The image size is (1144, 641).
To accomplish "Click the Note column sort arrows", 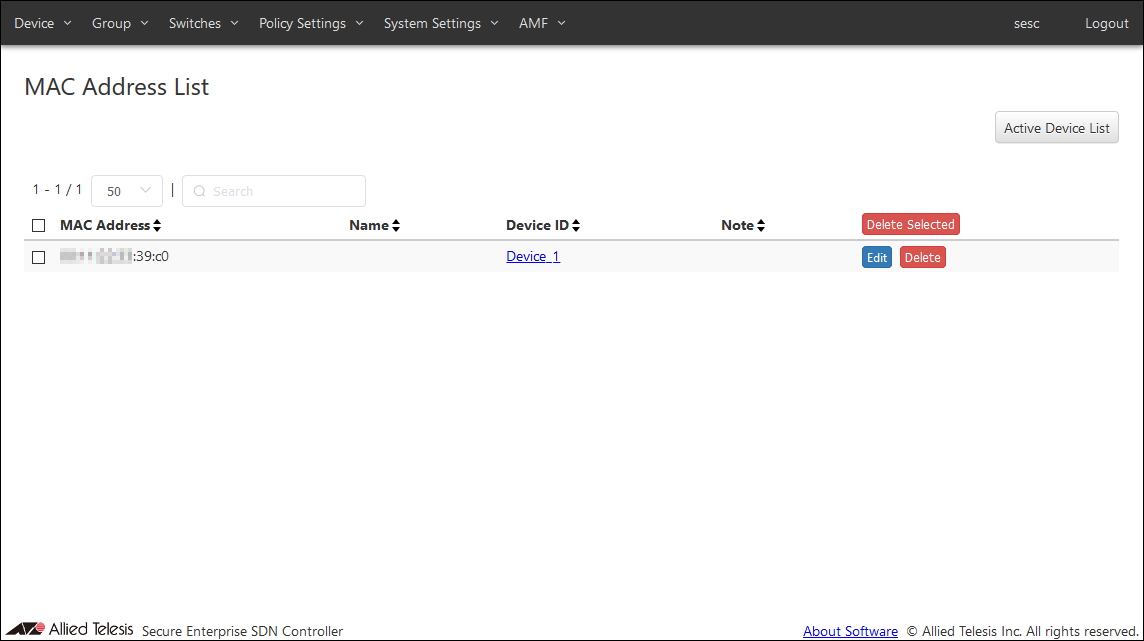I will click(760, 226).
